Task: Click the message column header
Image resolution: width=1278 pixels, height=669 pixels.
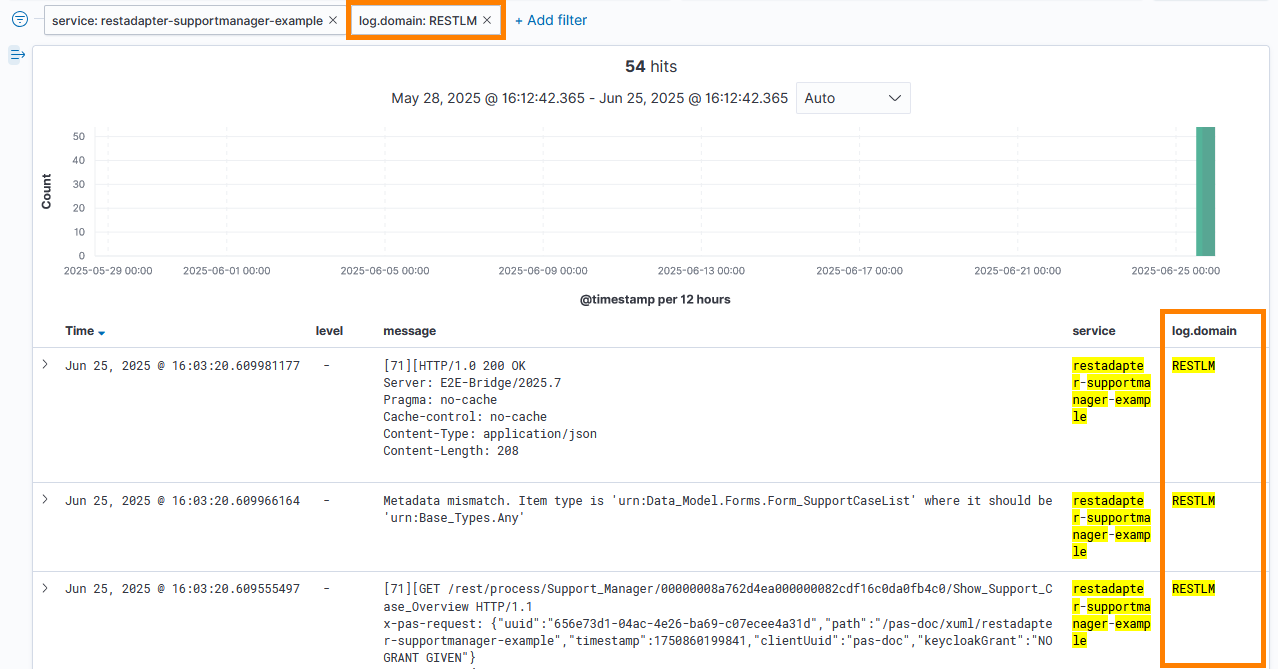Action: 409,331
